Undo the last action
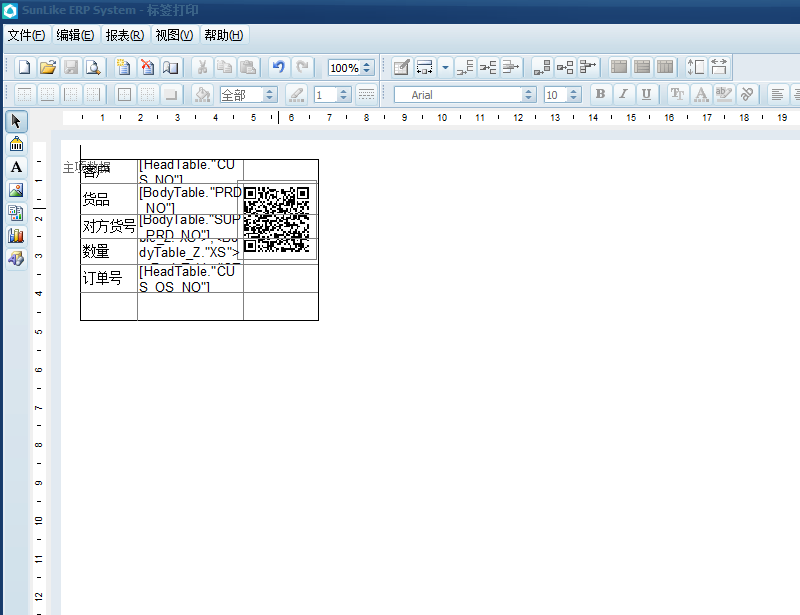Screen dimensions: 800x615 pos(279,67)
